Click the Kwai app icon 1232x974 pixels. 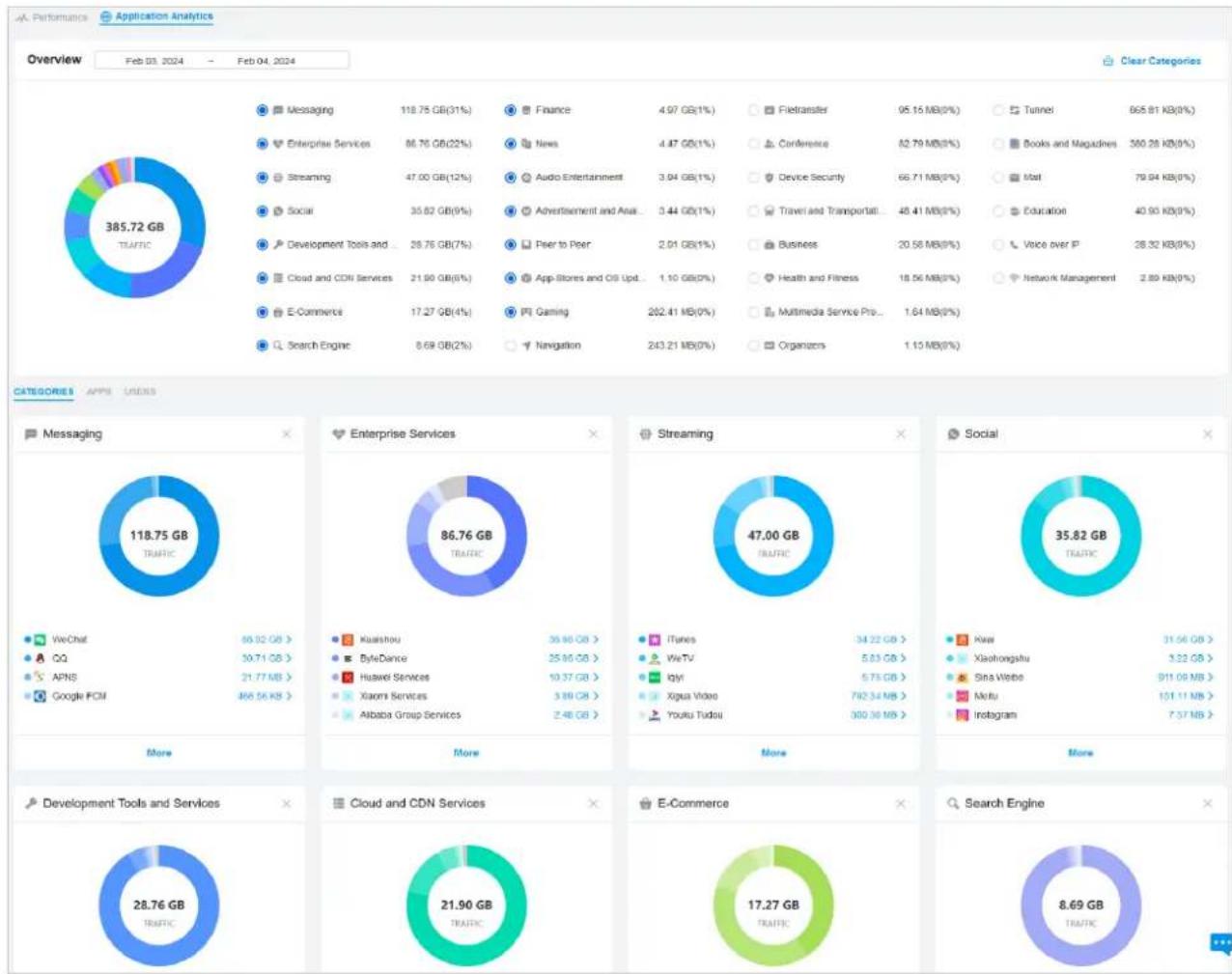tap(962, 640)
